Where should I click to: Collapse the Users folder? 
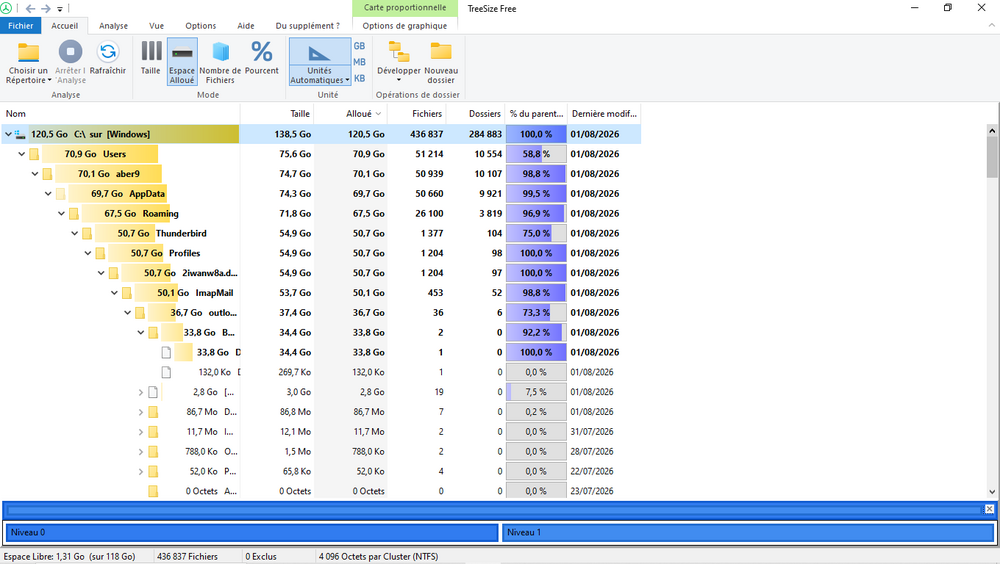click(x=22, y=154)
